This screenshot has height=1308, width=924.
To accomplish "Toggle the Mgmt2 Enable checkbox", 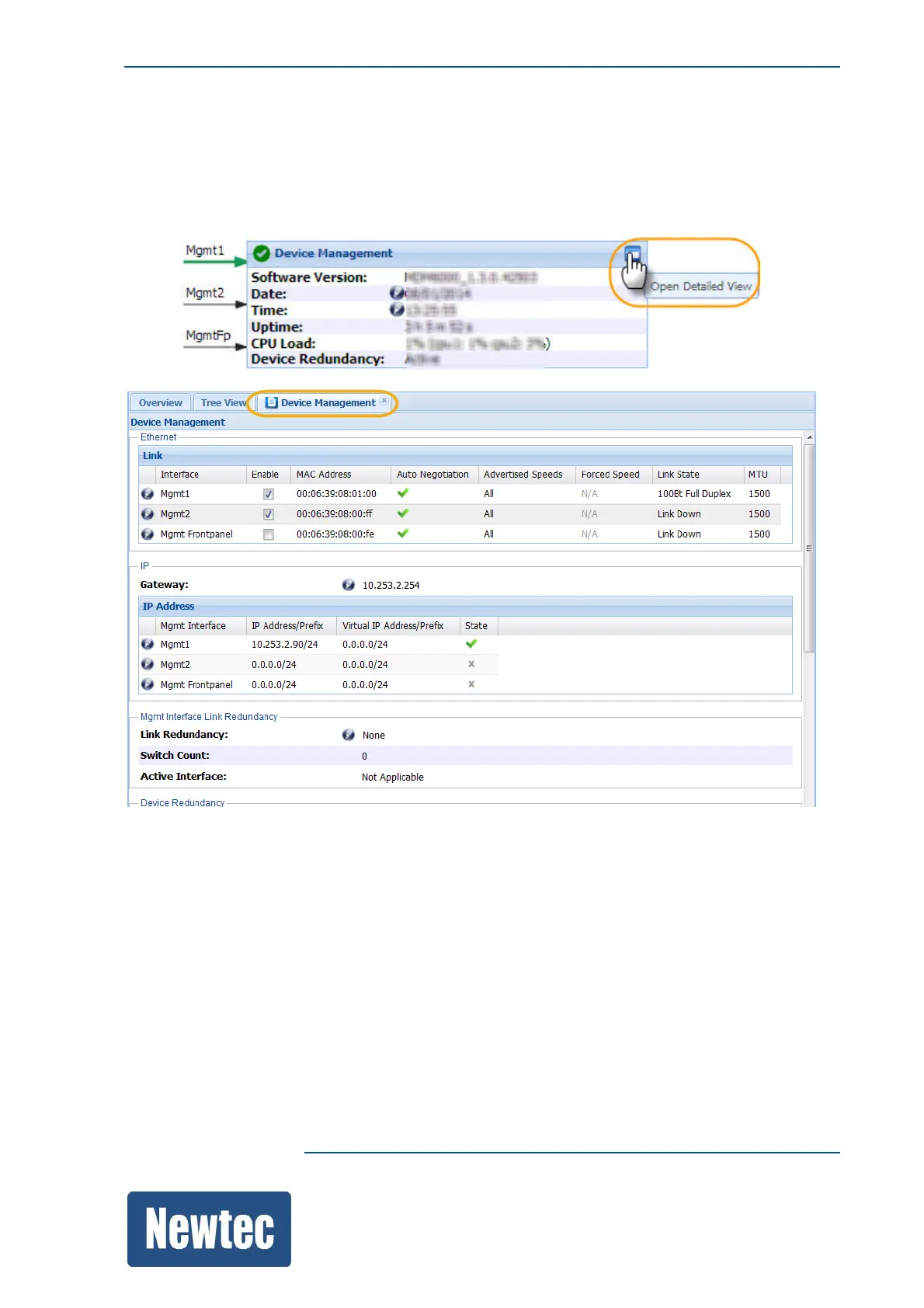I will coord(269,514).
